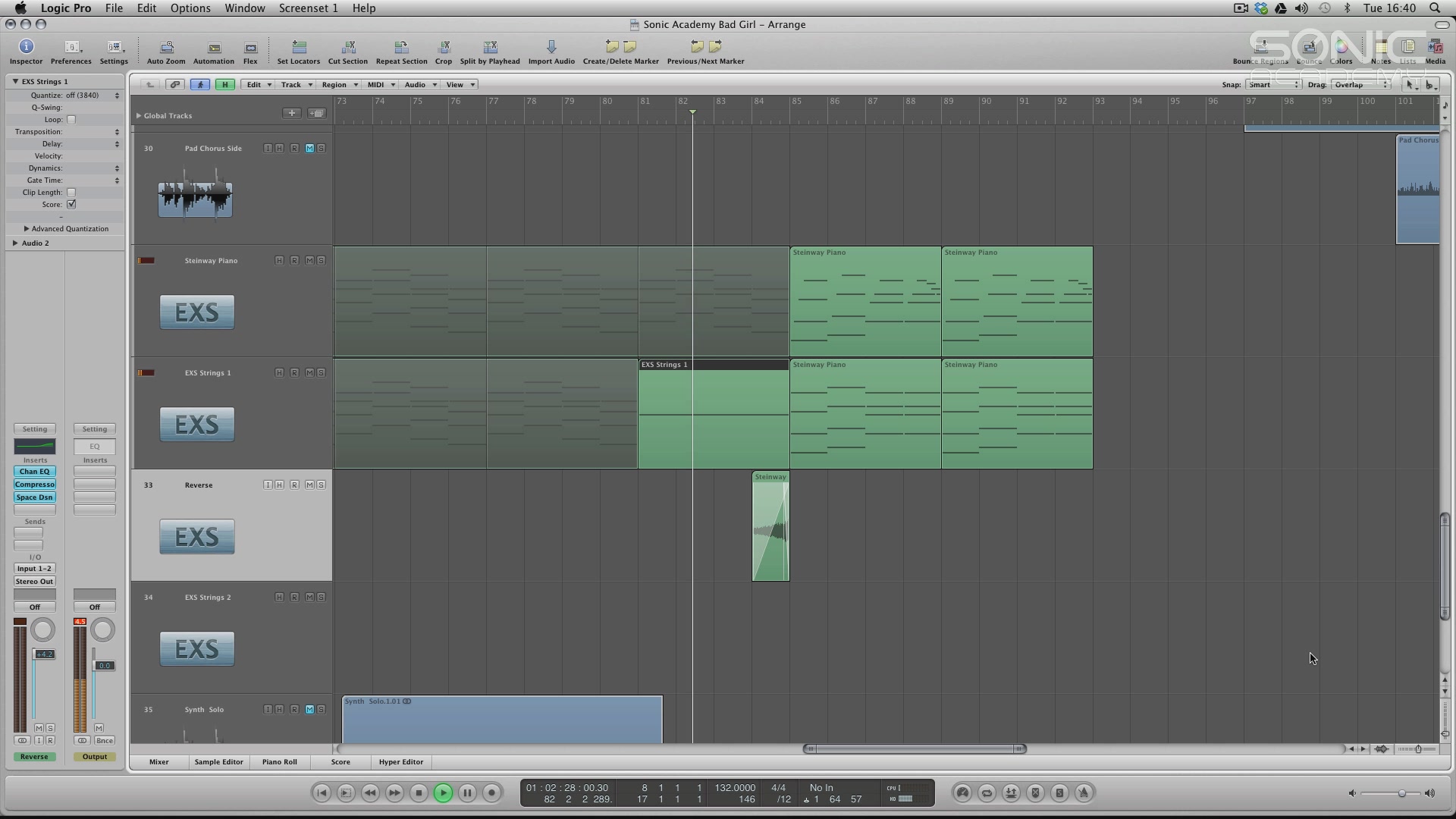Open EXS instrument on Steinway Piano track
Viewport: 1456px width, 819px height.
coord(197,312)
